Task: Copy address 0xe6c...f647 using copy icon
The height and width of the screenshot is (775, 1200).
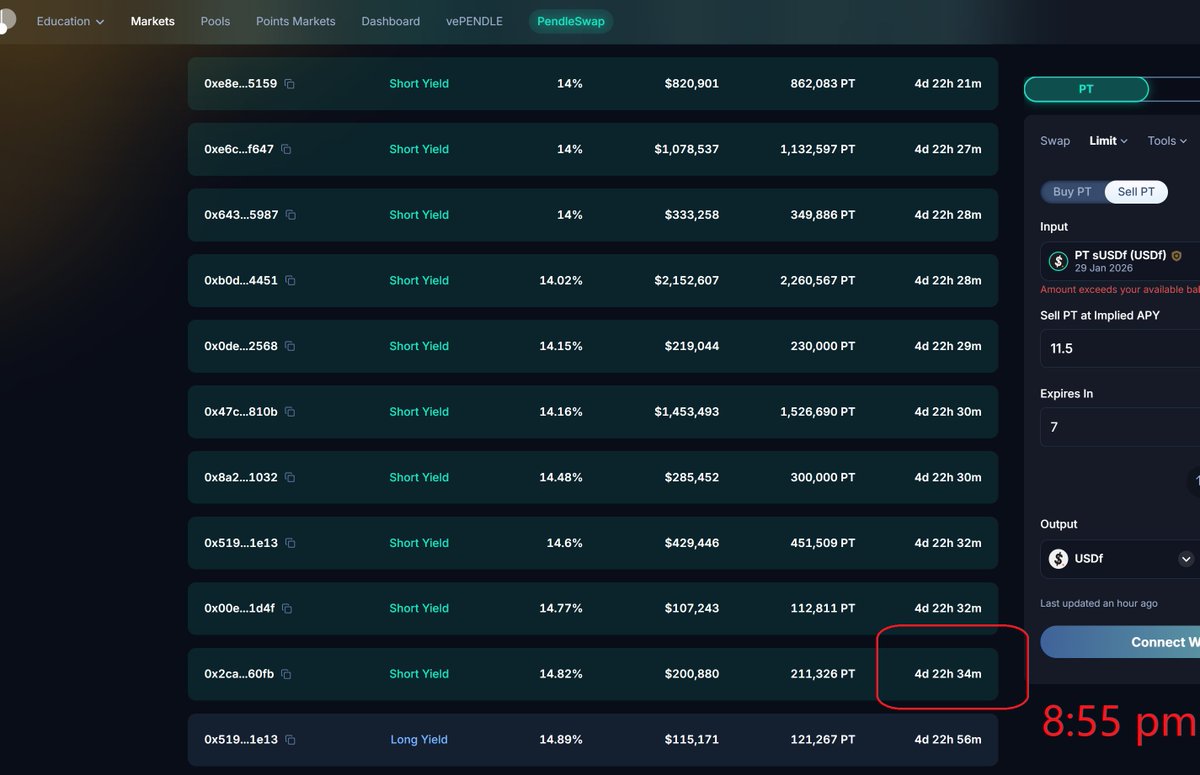Action: 286,149
